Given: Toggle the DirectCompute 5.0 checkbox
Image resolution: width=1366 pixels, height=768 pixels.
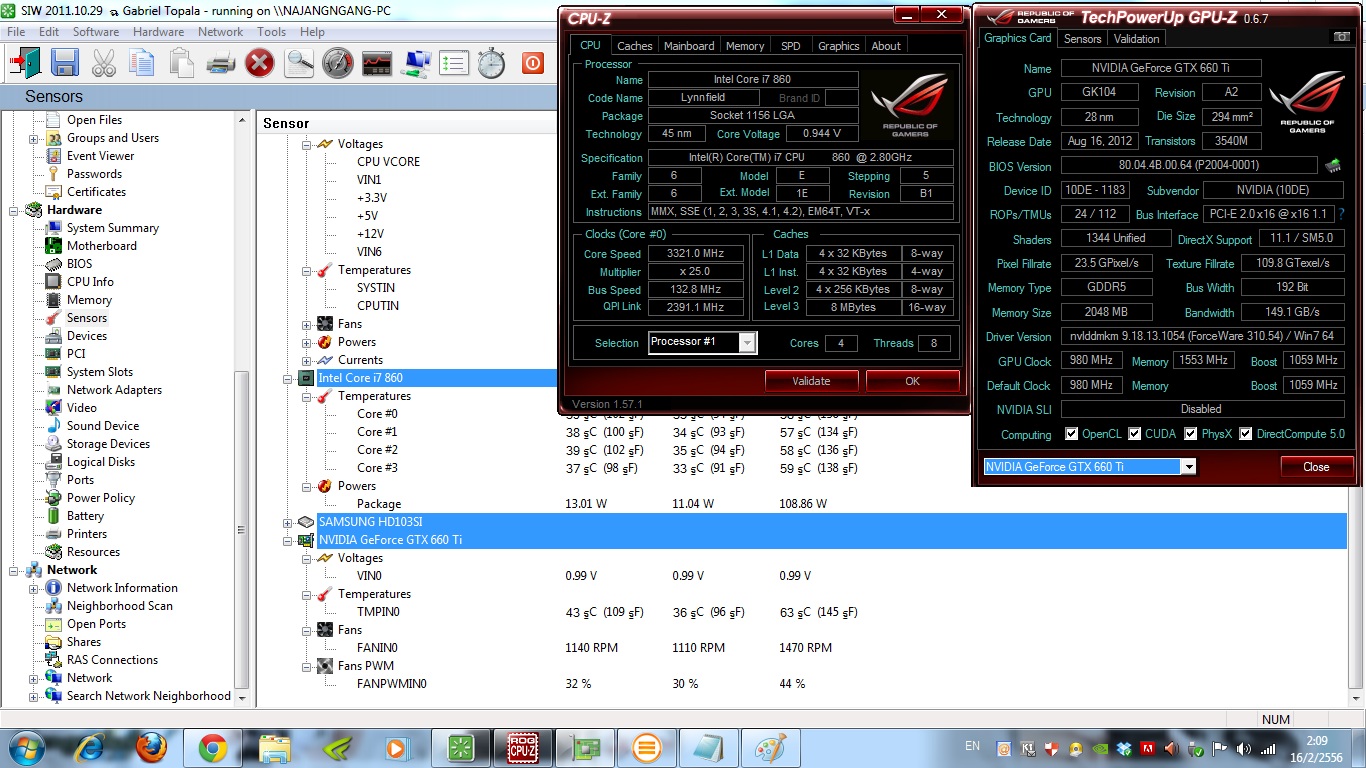Looking at the screenshot, I should click(x=1246, y=434).
